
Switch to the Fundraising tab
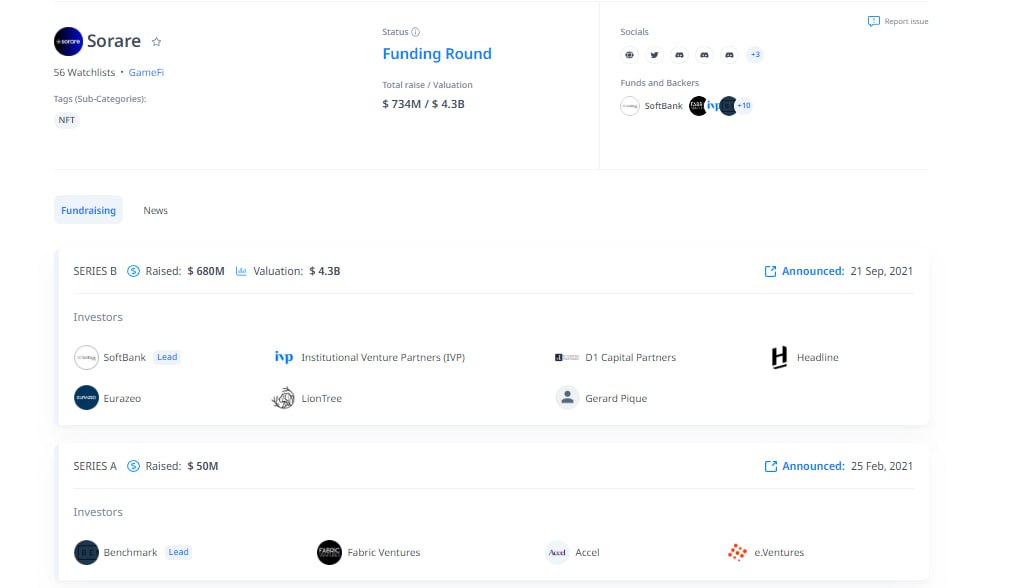[88, 210]
